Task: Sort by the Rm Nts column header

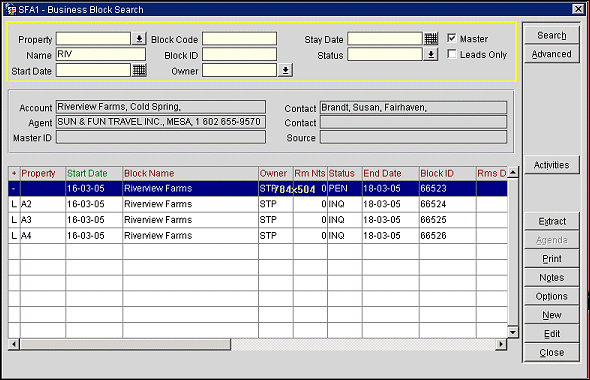Action: (310, 173)
